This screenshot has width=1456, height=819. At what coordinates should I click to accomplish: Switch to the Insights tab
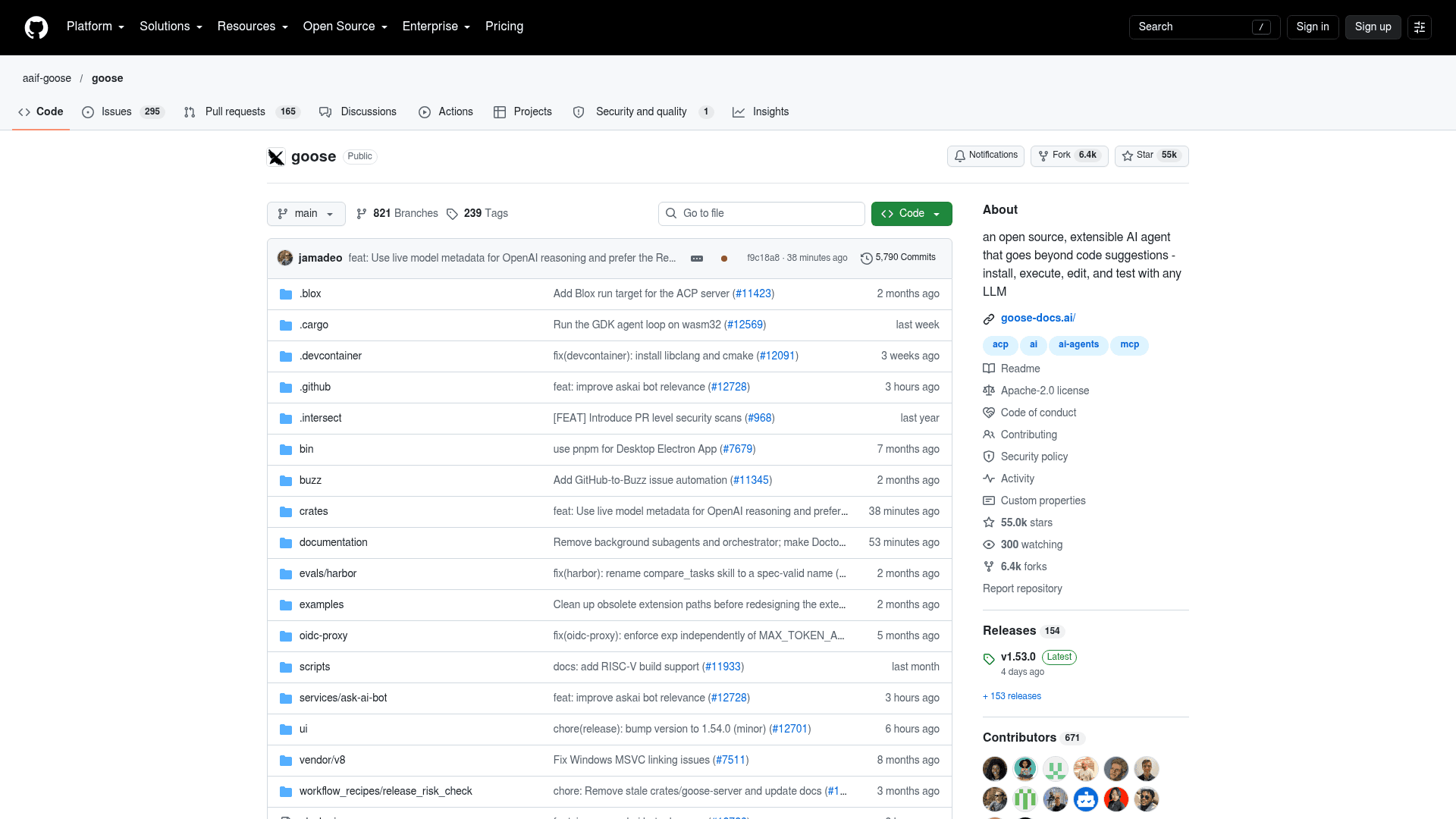[x=761, y=111]
